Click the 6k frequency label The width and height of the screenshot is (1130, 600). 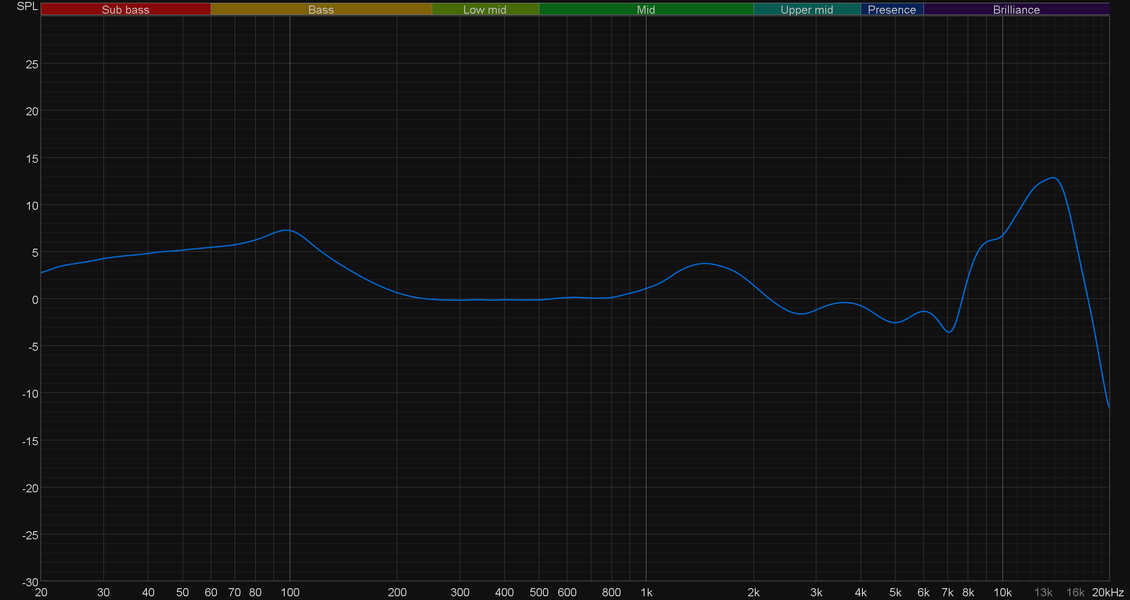(923, 592)
